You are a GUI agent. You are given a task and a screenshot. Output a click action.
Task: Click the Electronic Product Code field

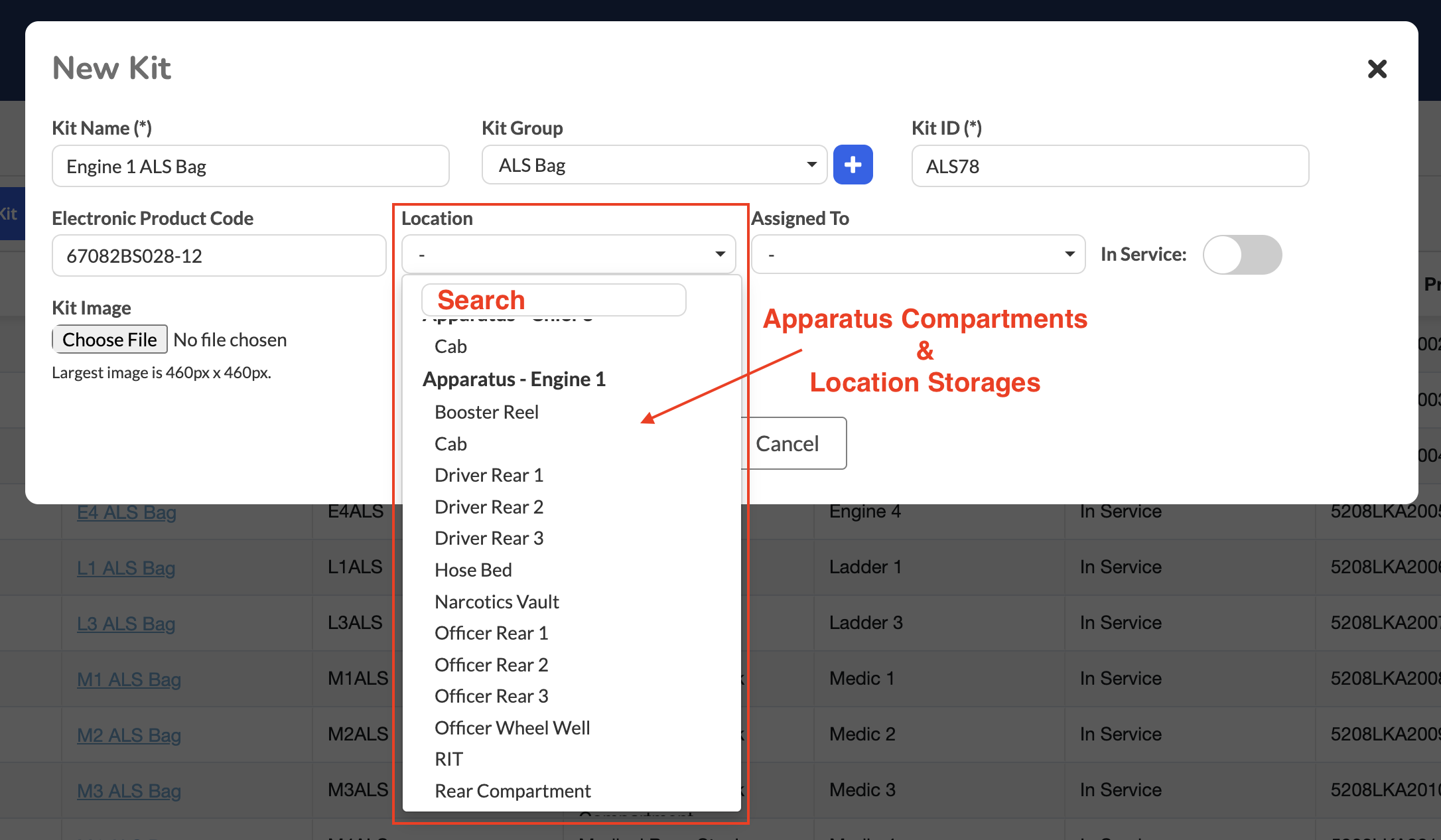[219, 255]
